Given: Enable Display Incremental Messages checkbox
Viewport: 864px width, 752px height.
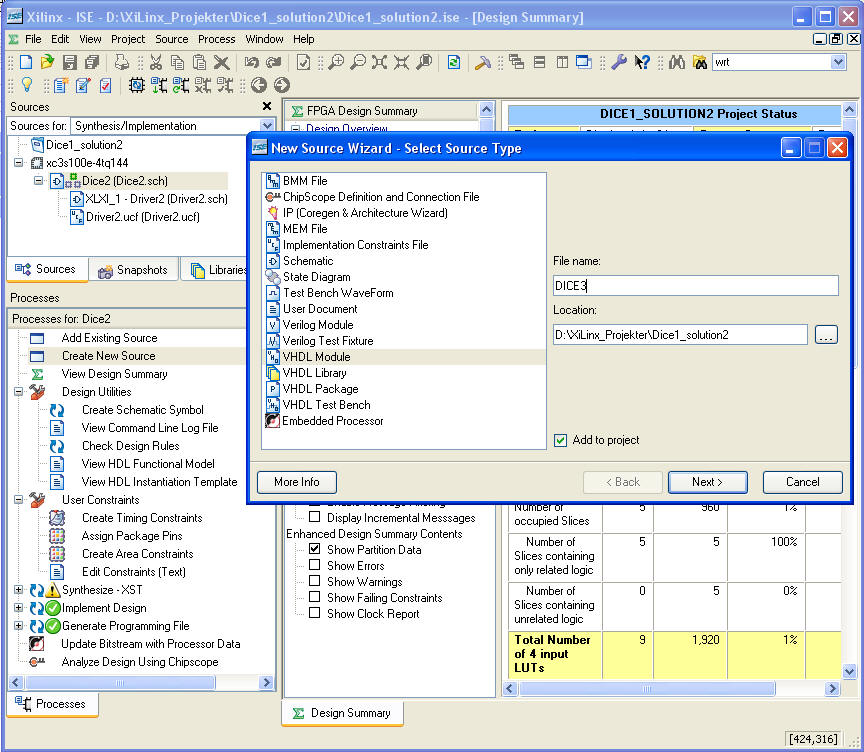Looking at the screenshot, I should pos(315,517).
